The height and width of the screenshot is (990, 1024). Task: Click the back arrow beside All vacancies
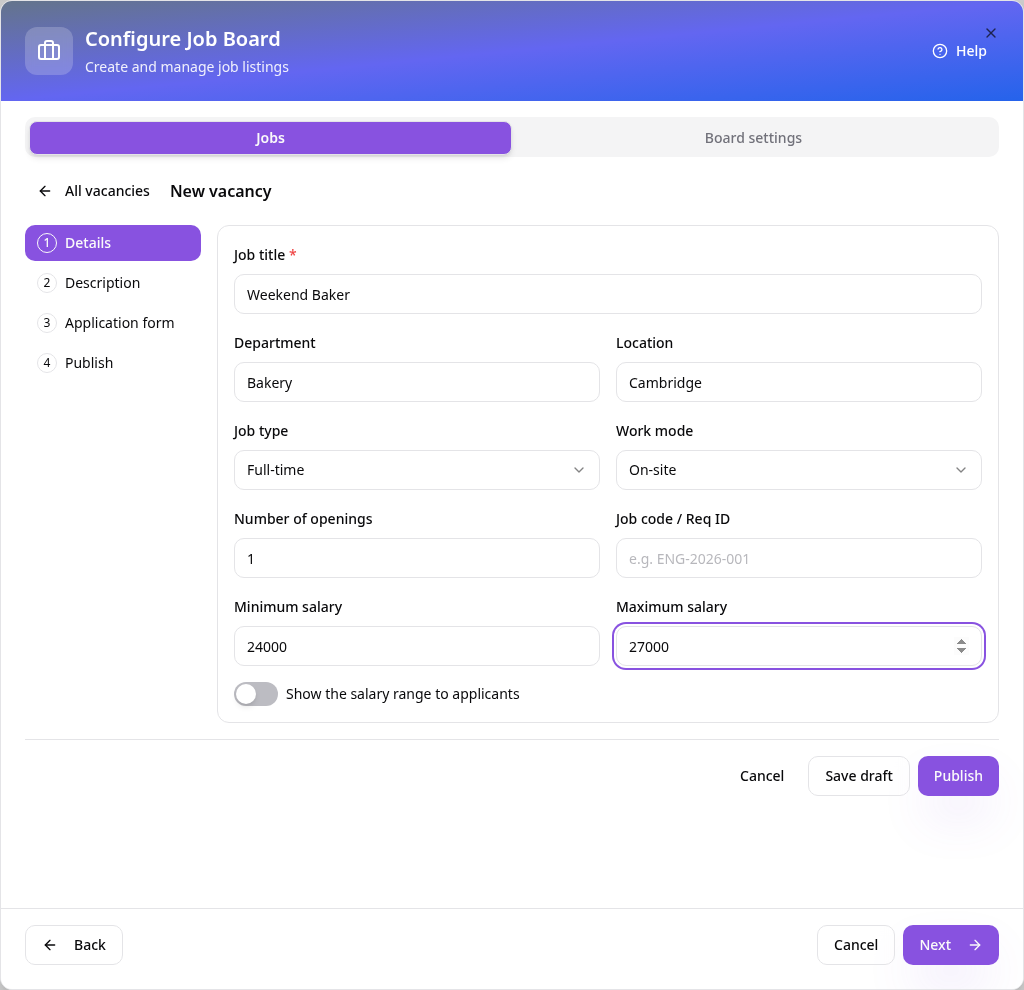[45, 191]
